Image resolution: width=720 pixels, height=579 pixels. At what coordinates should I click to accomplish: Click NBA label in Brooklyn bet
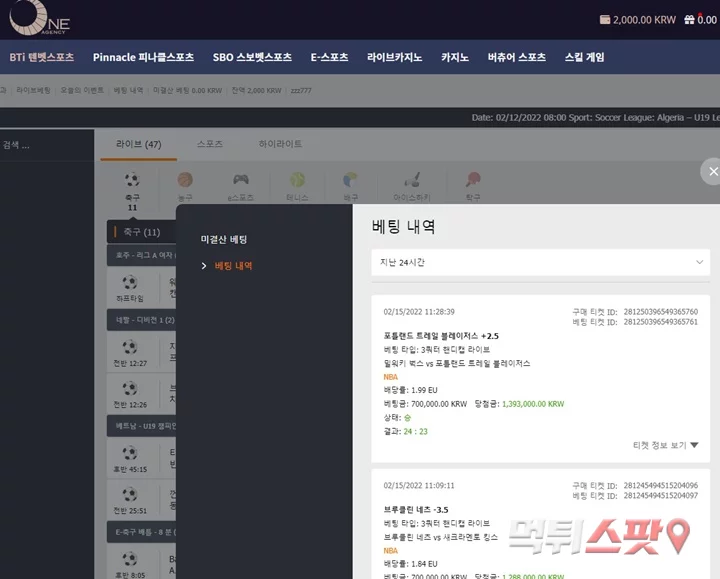coord(390,551)
